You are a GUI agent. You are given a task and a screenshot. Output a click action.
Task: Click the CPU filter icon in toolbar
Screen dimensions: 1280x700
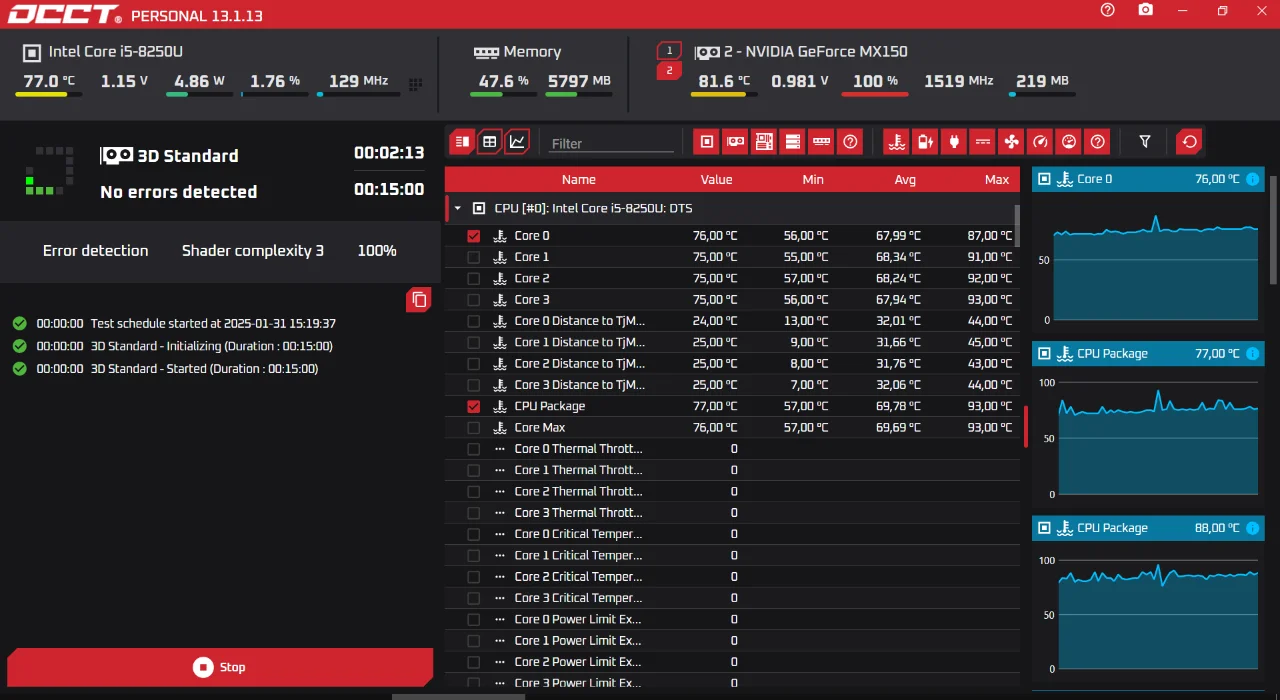[x=707, y=142]
